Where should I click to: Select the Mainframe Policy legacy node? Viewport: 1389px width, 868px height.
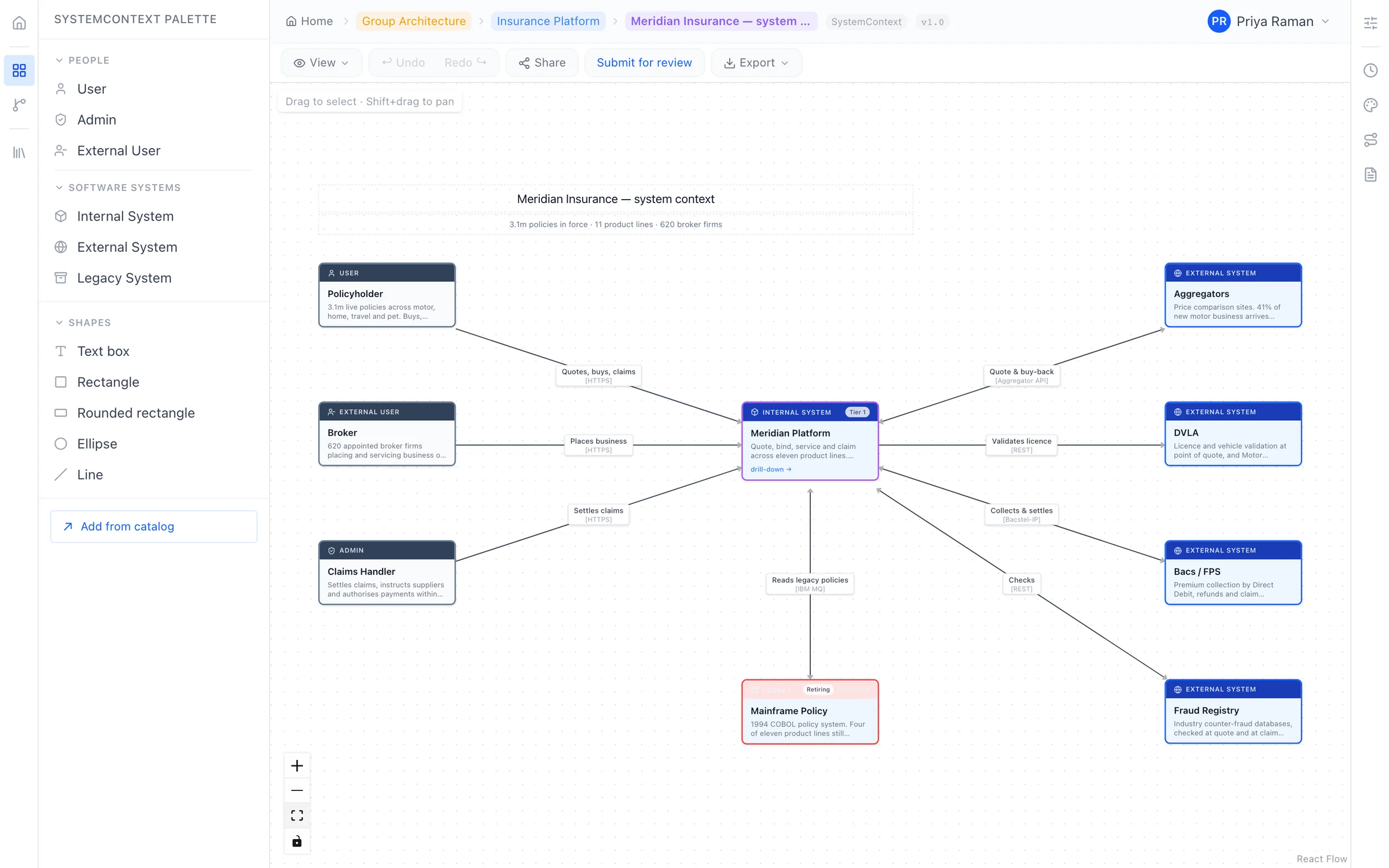(810, 712)
